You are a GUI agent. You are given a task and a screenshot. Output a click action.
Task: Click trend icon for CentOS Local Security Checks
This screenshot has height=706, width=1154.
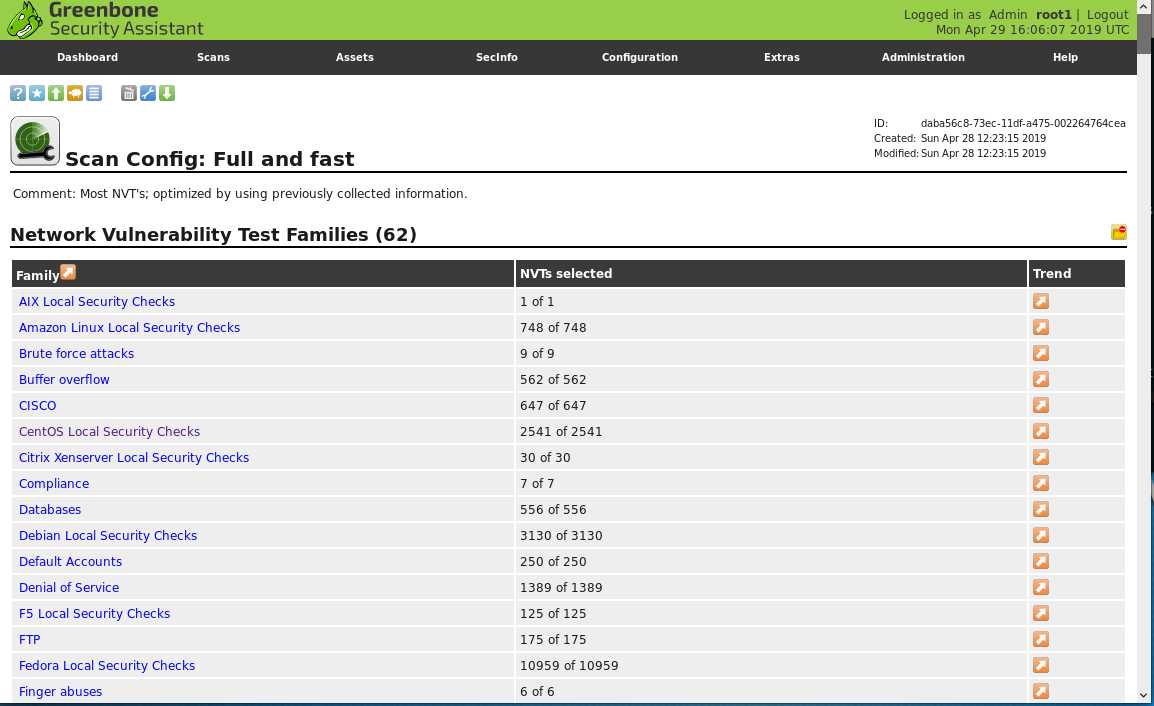click(1041, 431)
